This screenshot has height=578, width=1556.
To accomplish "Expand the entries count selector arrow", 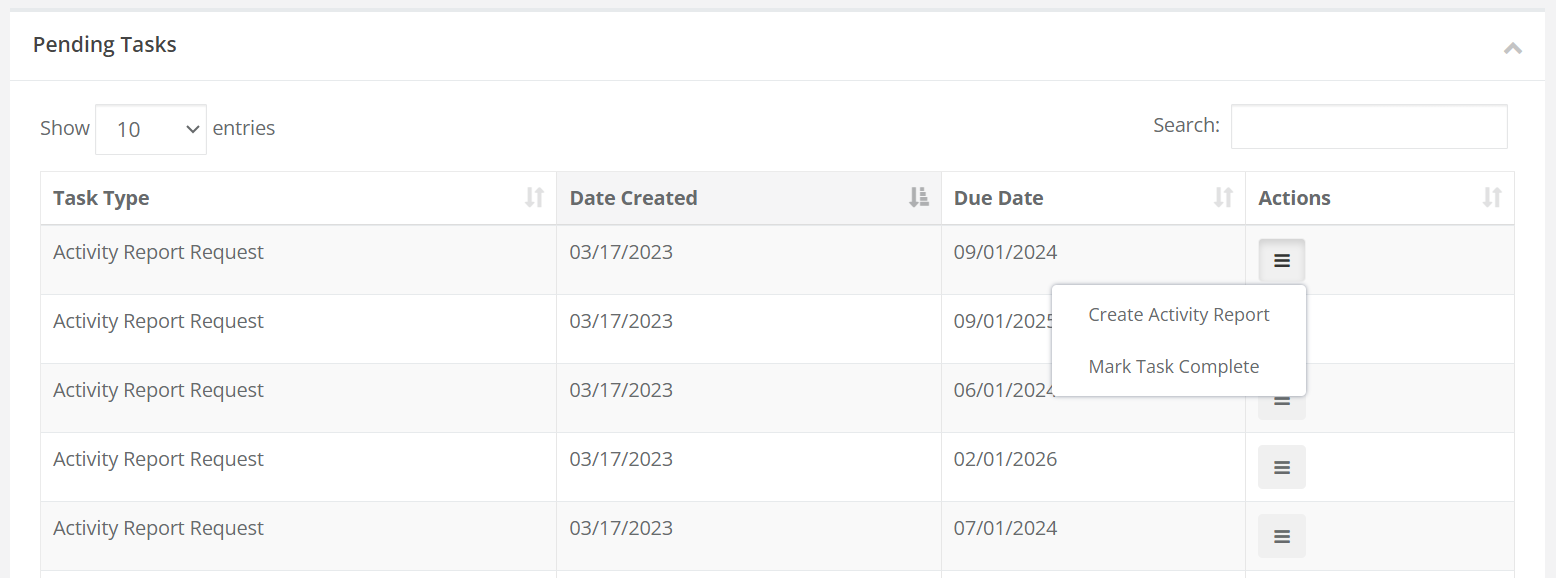I will tap(192, 128).
